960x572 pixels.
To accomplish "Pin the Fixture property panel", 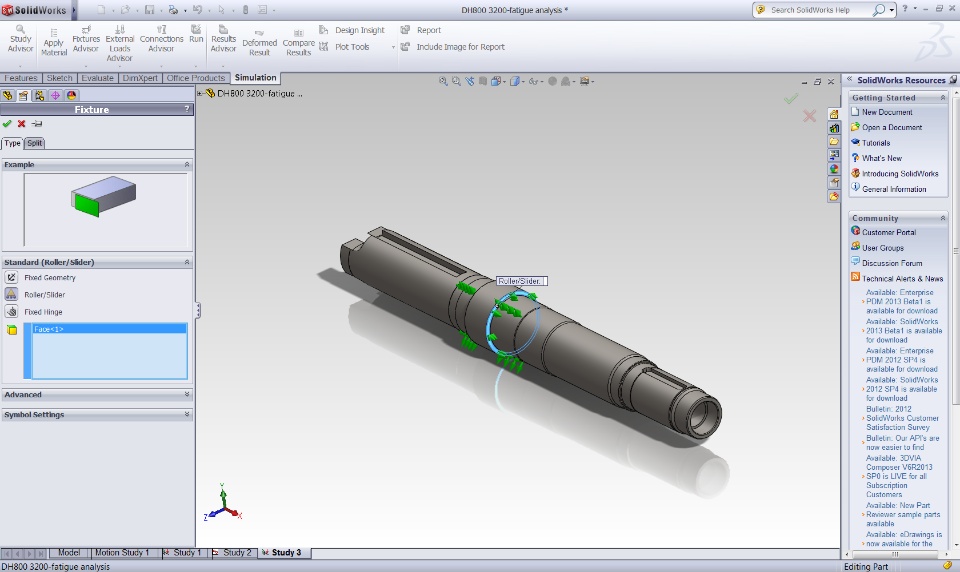I will [37, 124].
